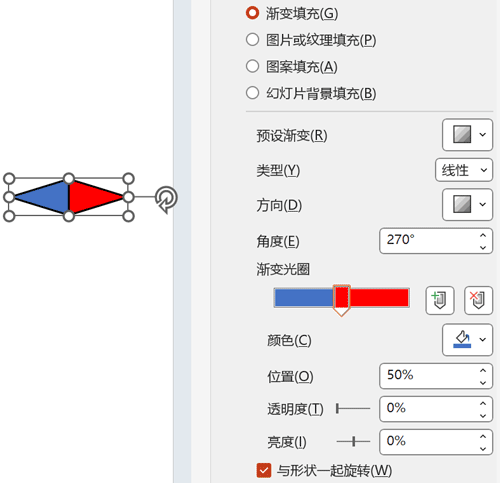
Task: Expand the 颜色(C) dropdown arrow
Action: tap(483, 339)
